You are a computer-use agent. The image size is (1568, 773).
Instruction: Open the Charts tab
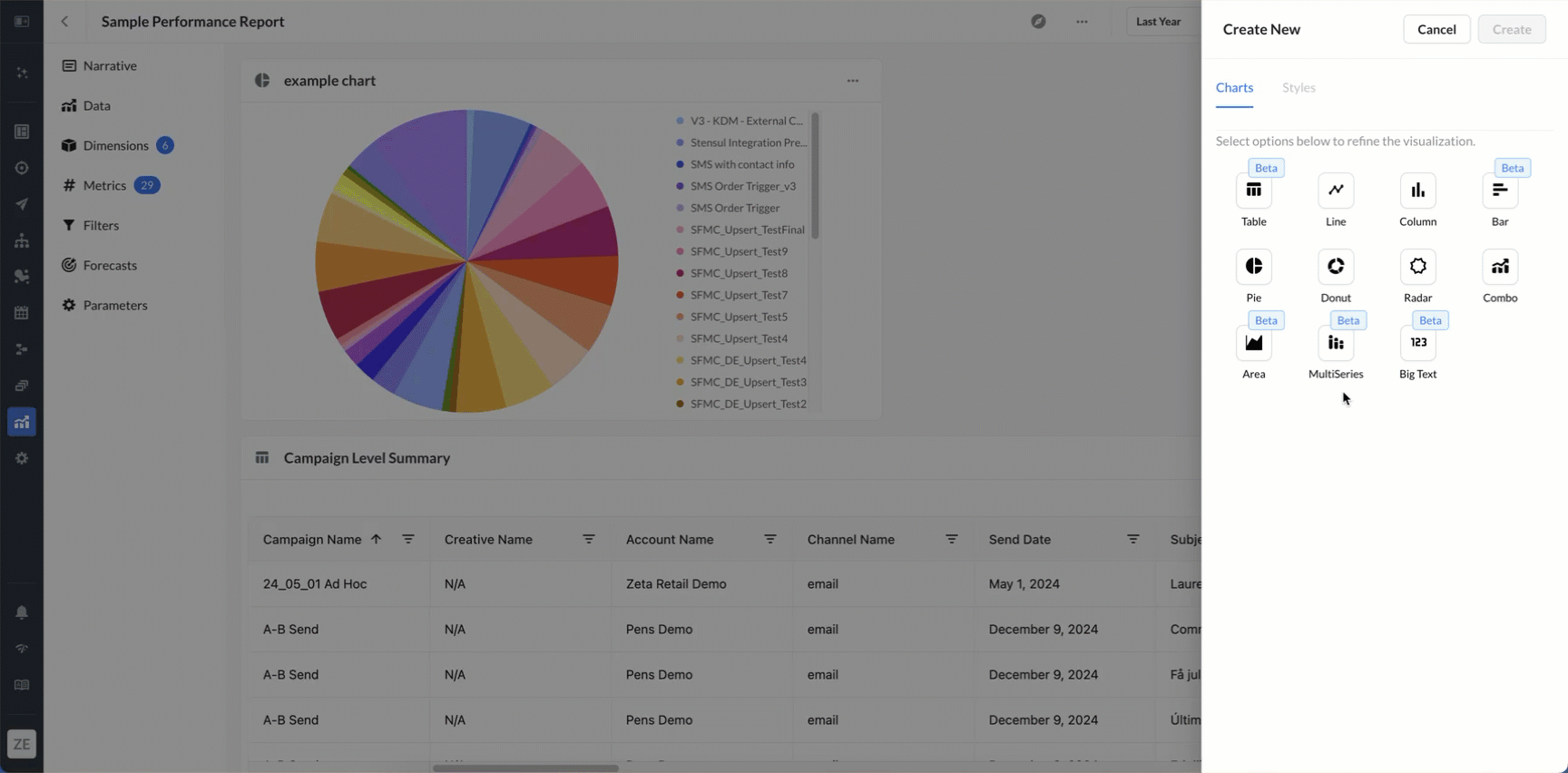tap(1234, 87)
